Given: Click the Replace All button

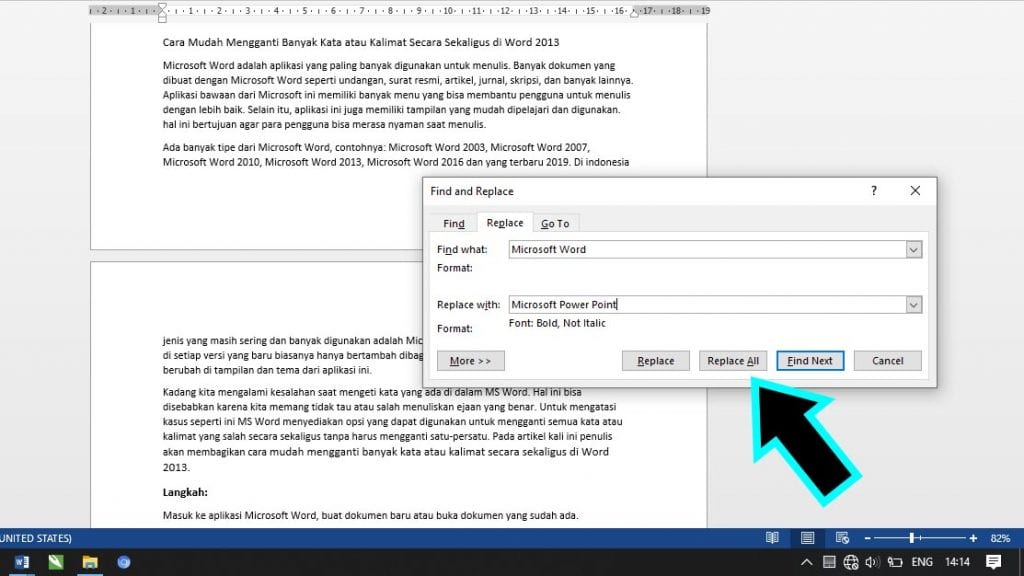Looking at the screenshot, I should (x=733, y=360).
